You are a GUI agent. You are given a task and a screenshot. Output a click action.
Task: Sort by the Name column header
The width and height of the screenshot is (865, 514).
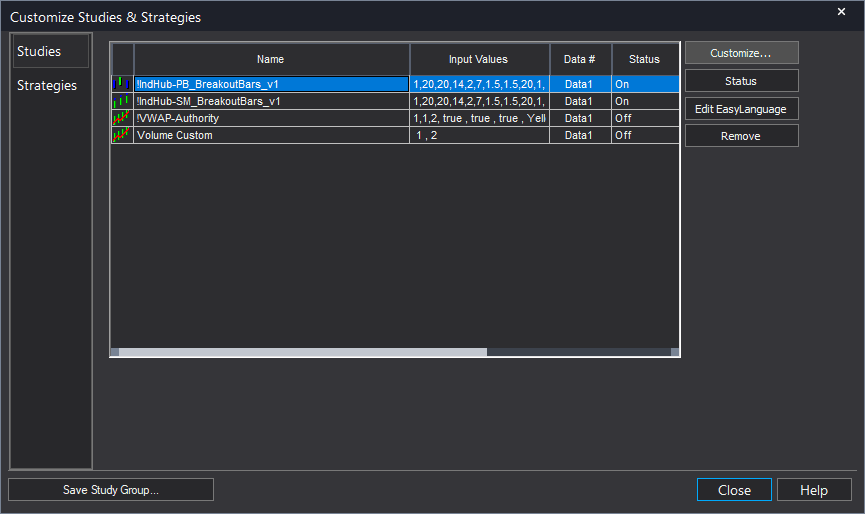(x=271, y=59)
